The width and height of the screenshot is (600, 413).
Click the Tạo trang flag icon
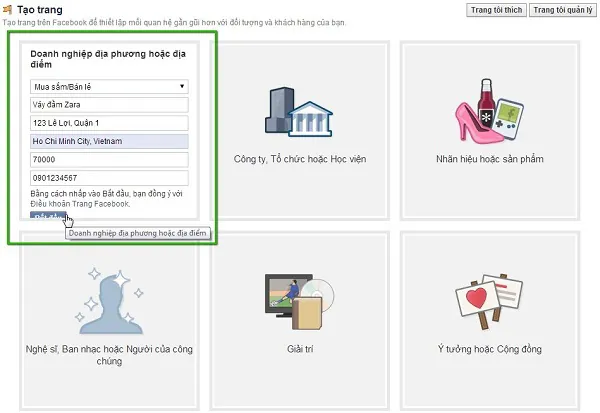coord(7,9)
